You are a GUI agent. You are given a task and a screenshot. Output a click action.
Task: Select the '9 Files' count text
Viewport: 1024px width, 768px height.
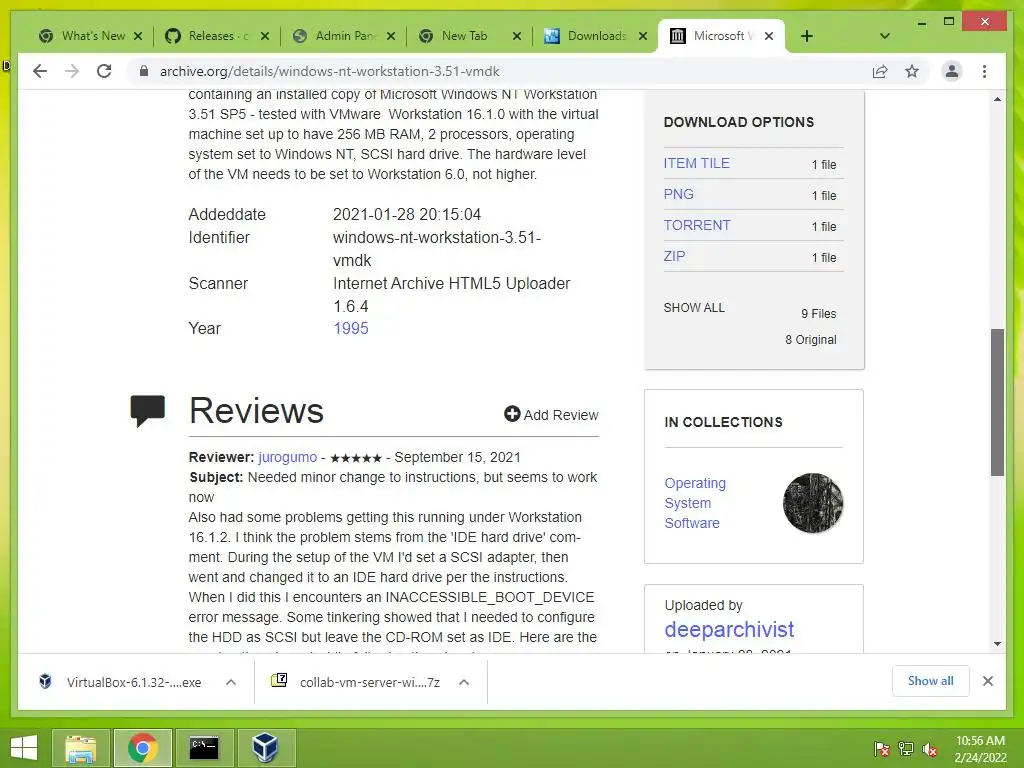pos(818,313)
